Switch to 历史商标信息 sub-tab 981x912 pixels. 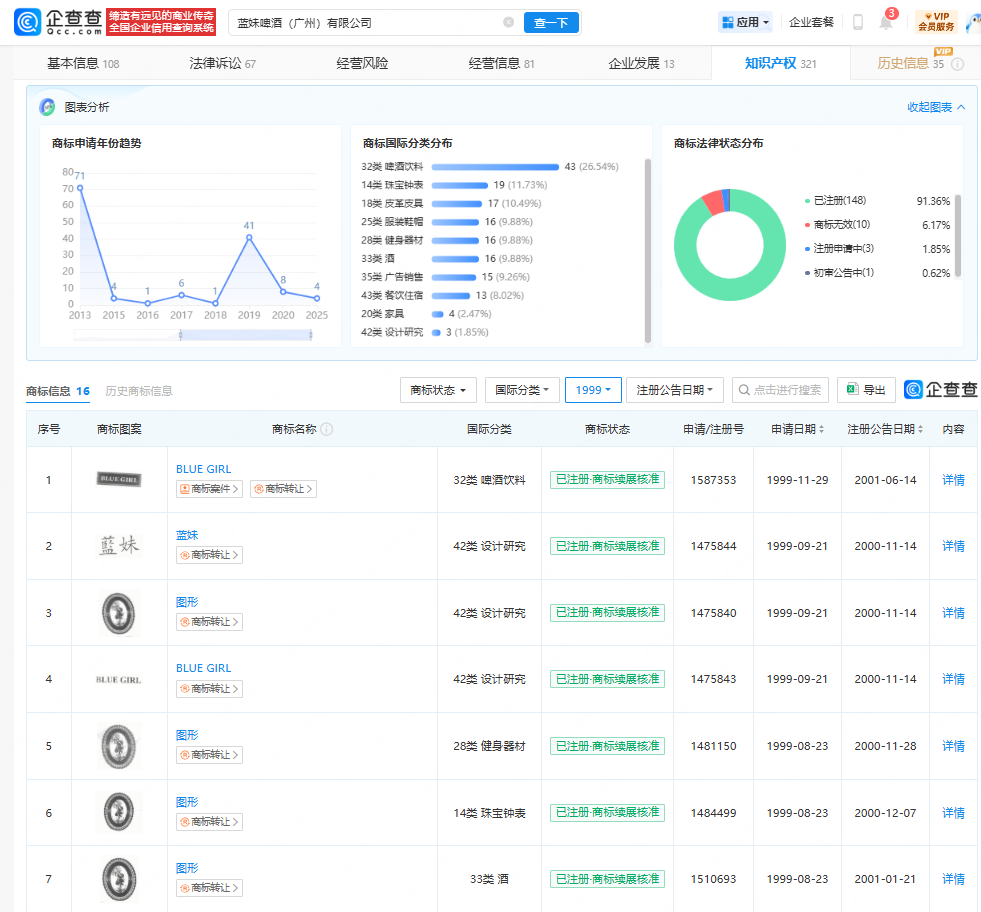[139, 391]
